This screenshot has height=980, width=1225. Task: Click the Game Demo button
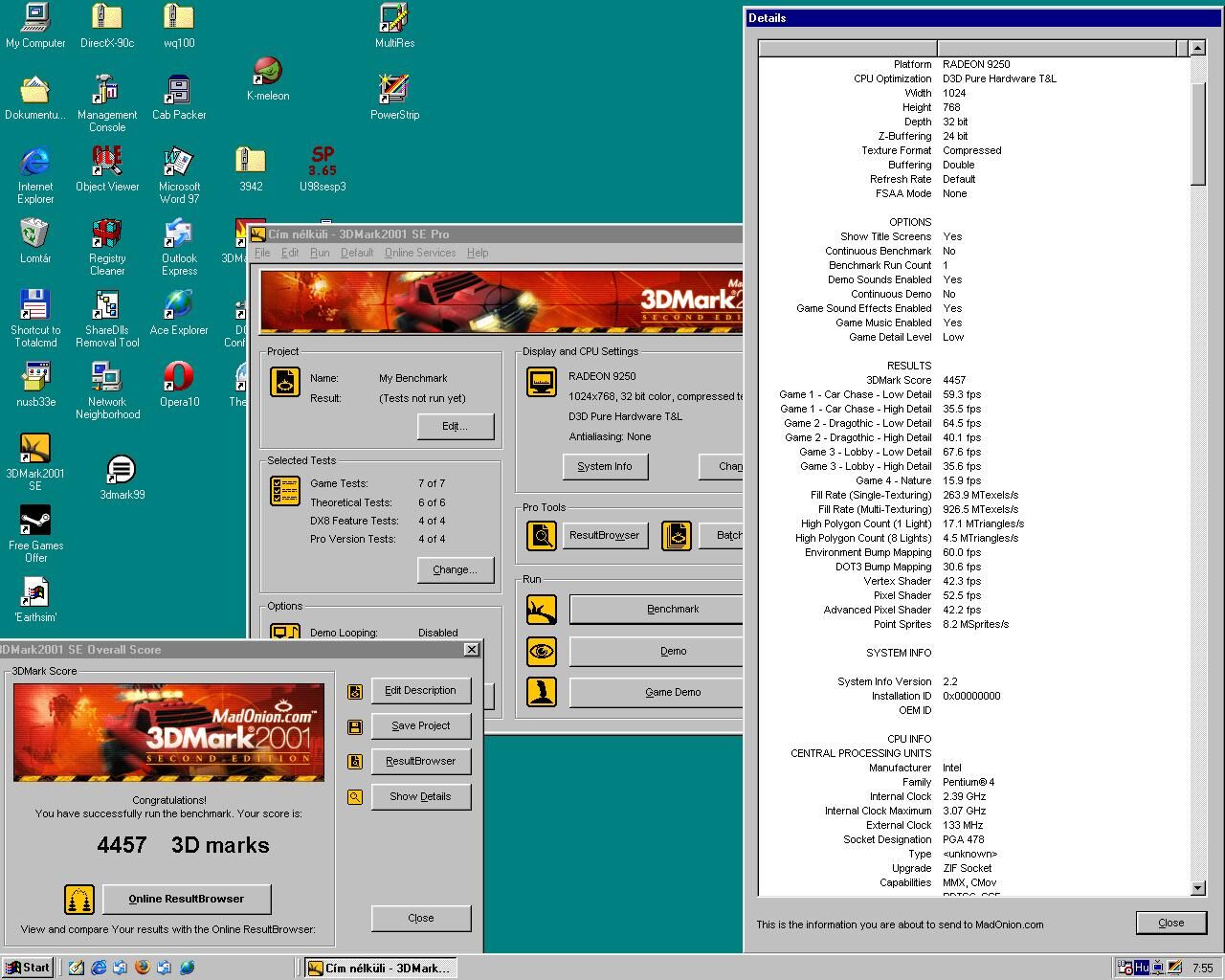point(657,692)
